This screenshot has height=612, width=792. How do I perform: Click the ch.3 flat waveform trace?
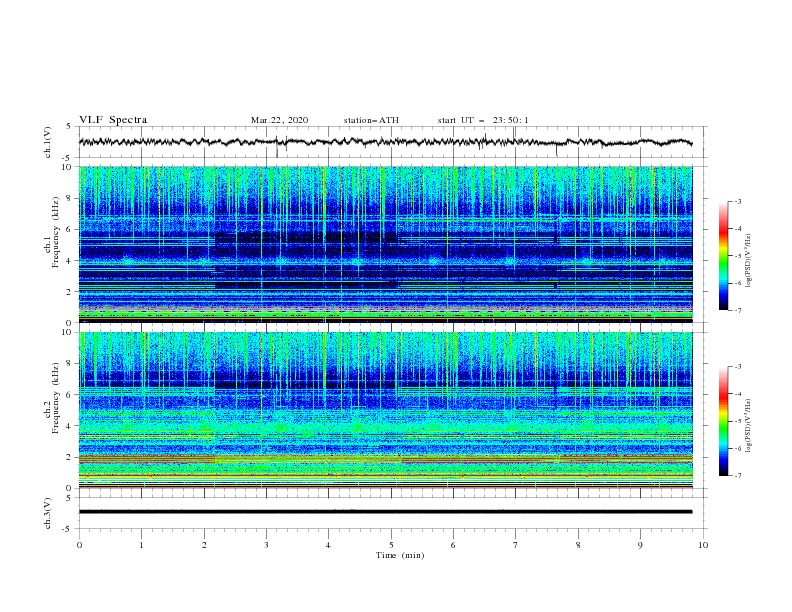[385, 512]
